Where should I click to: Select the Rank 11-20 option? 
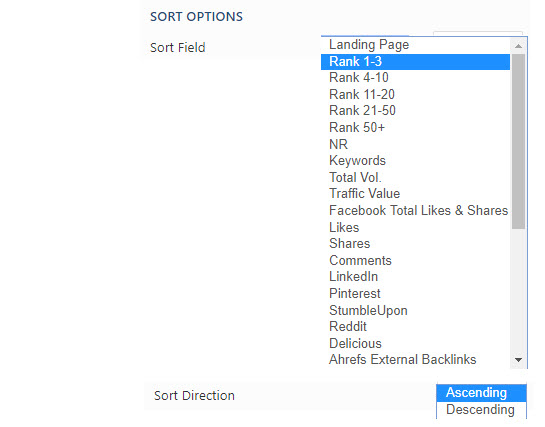pyautogui.click(x=415, y=95)
